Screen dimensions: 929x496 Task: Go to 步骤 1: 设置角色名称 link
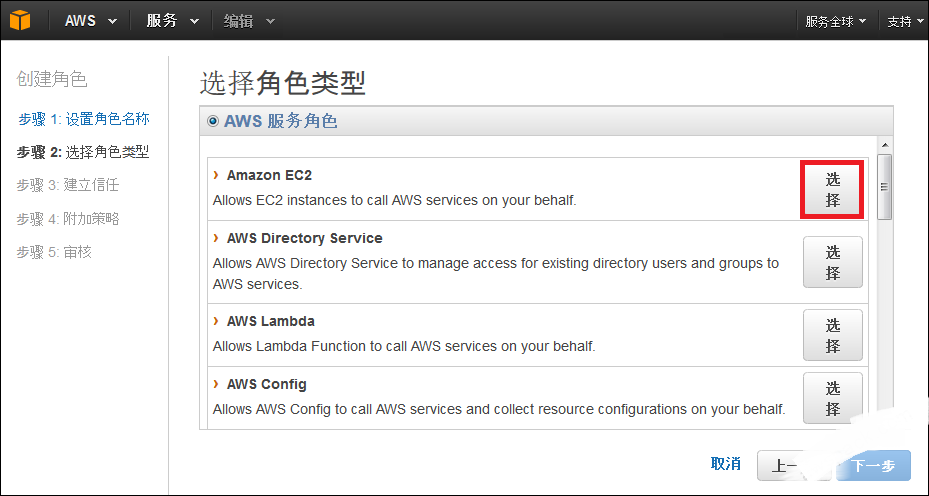84,119
